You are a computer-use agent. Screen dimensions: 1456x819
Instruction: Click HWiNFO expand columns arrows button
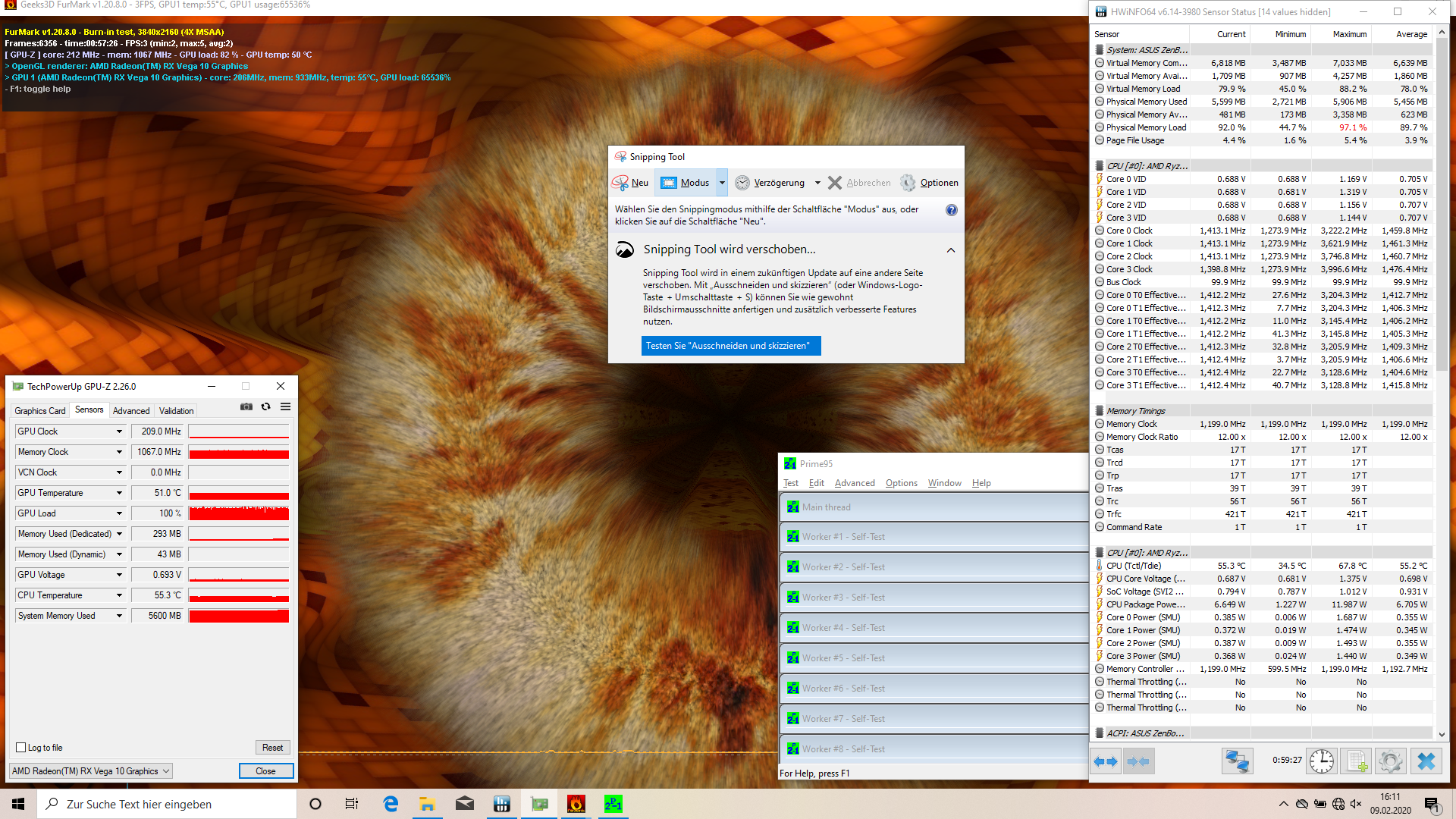[x=1106, y=761]
